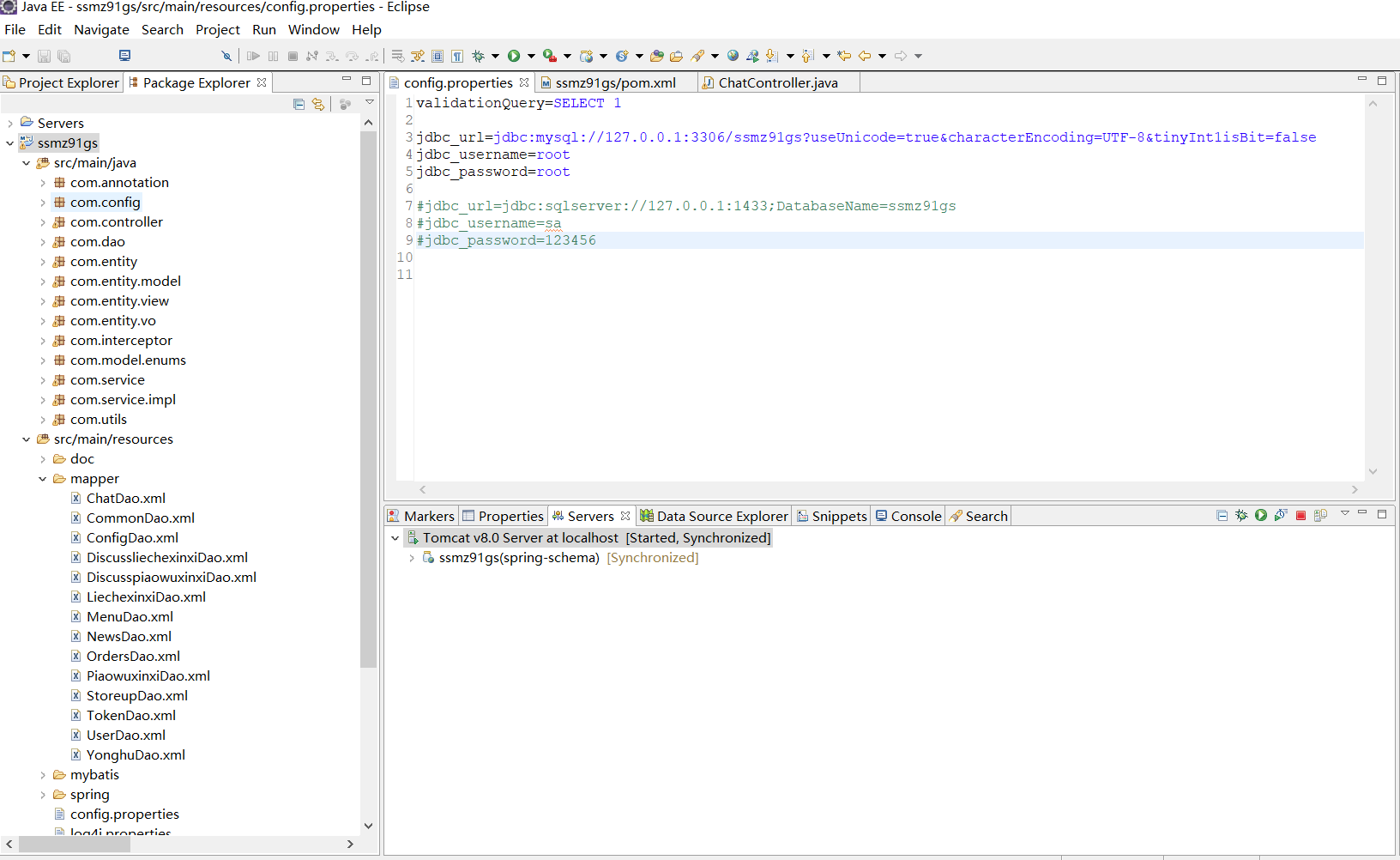This screenshot has width=1400, height=860.
Task: Click Terminate square icon in main toolbar
Action: pos(293,56)
